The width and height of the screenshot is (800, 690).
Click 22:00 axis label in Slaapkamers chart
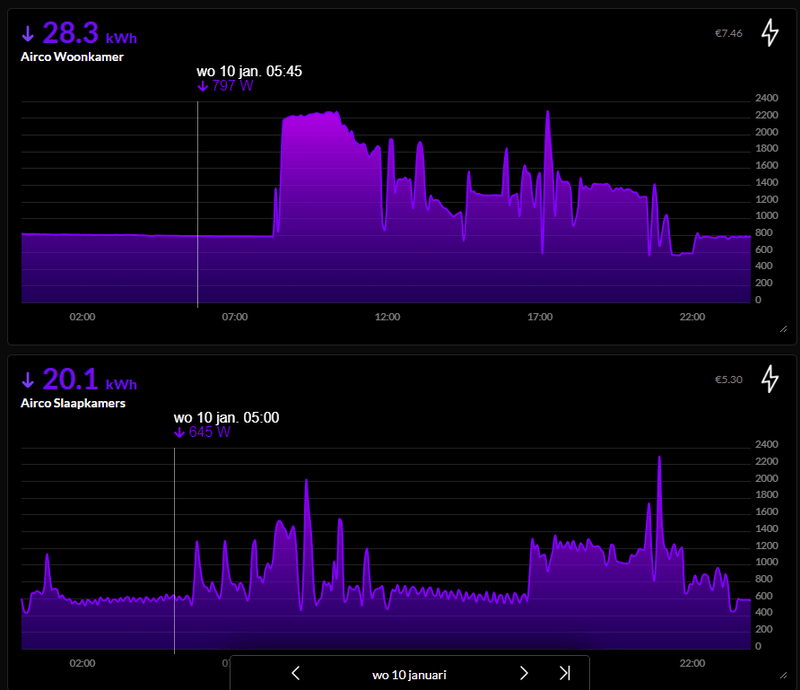[x=692, y=663]
